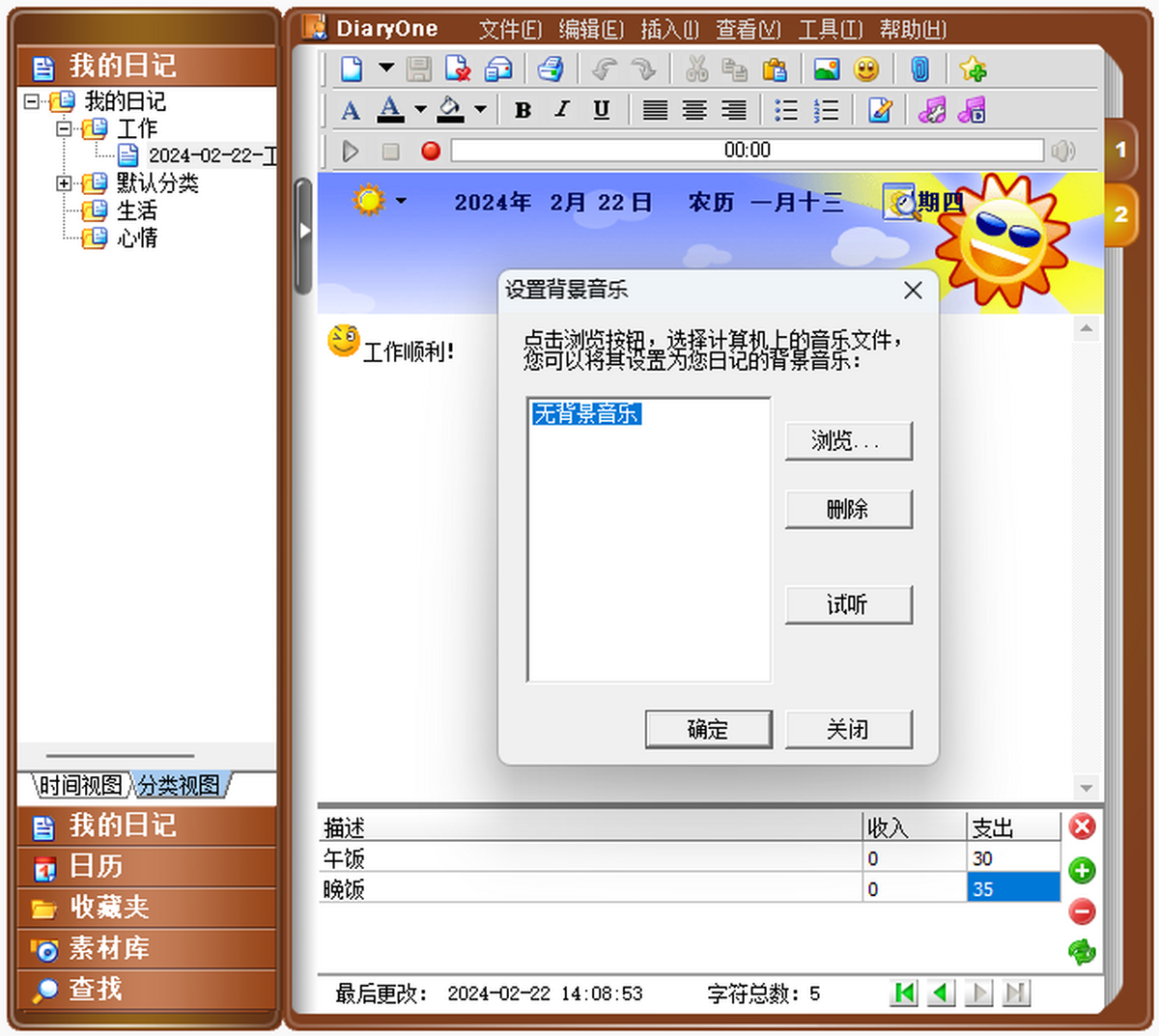Start voice recording with the red button

click(x=431, y=151)
